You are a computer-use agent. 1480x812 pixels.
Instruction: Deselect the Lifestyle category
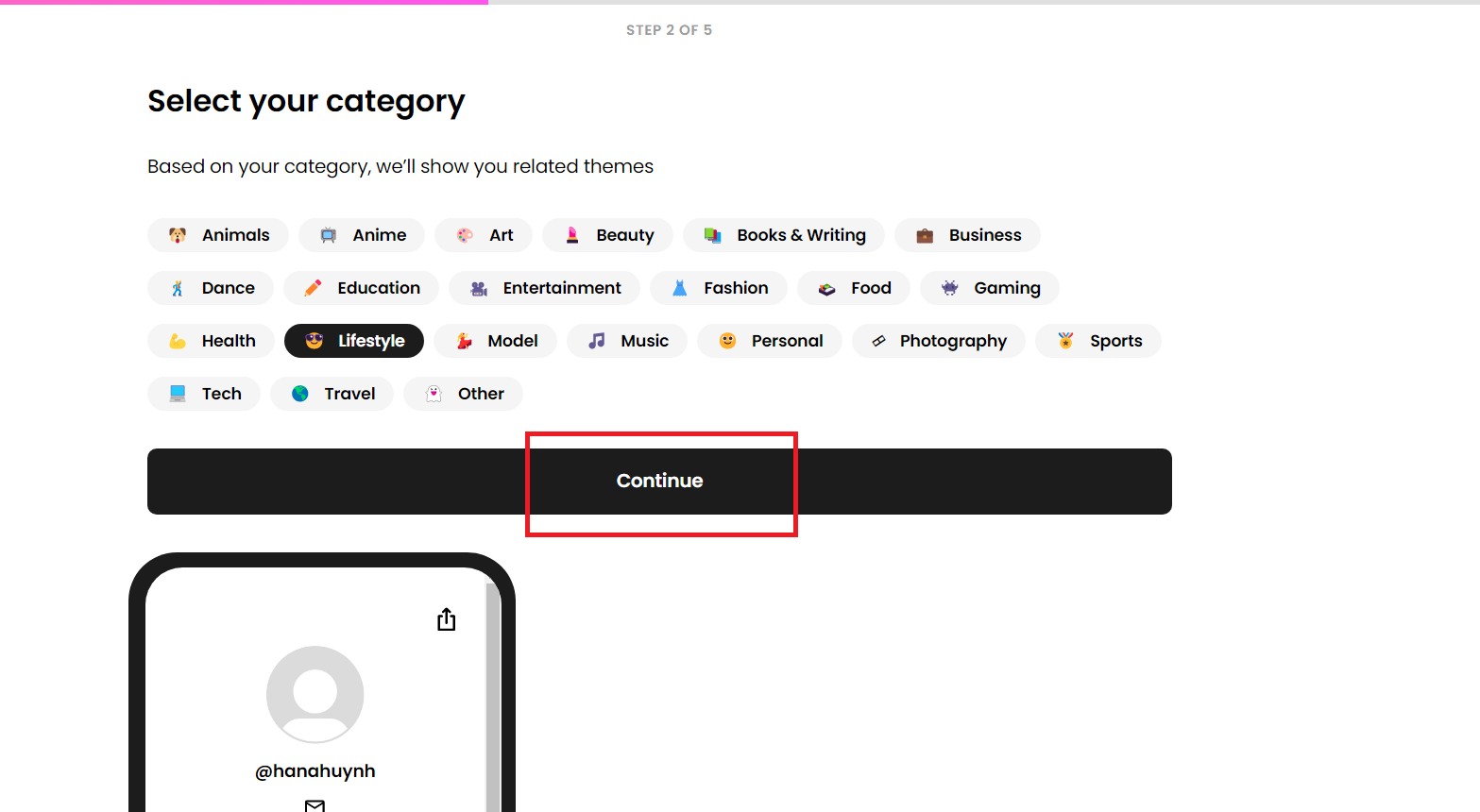click(354, 341)
